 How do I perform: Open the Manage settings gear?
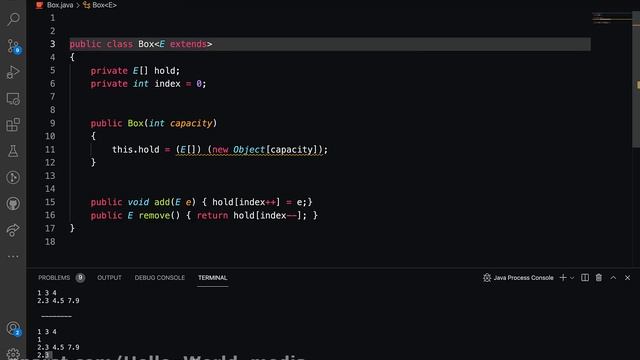coord(13,354)
